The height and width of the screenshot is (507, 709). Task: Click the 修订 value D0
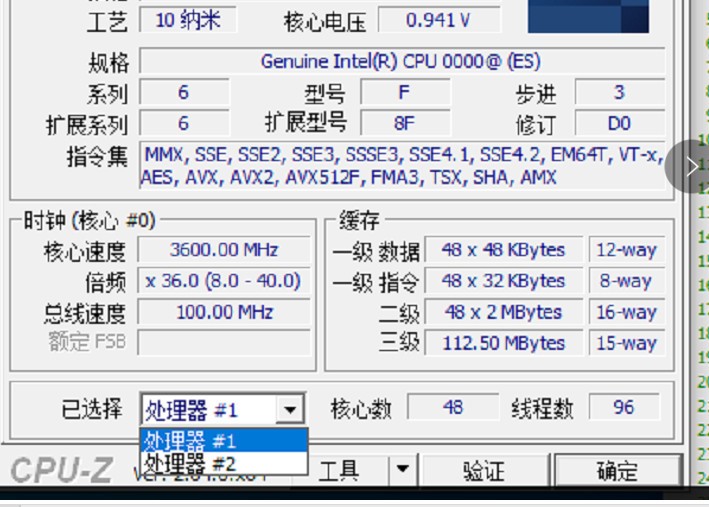(619, 123)
